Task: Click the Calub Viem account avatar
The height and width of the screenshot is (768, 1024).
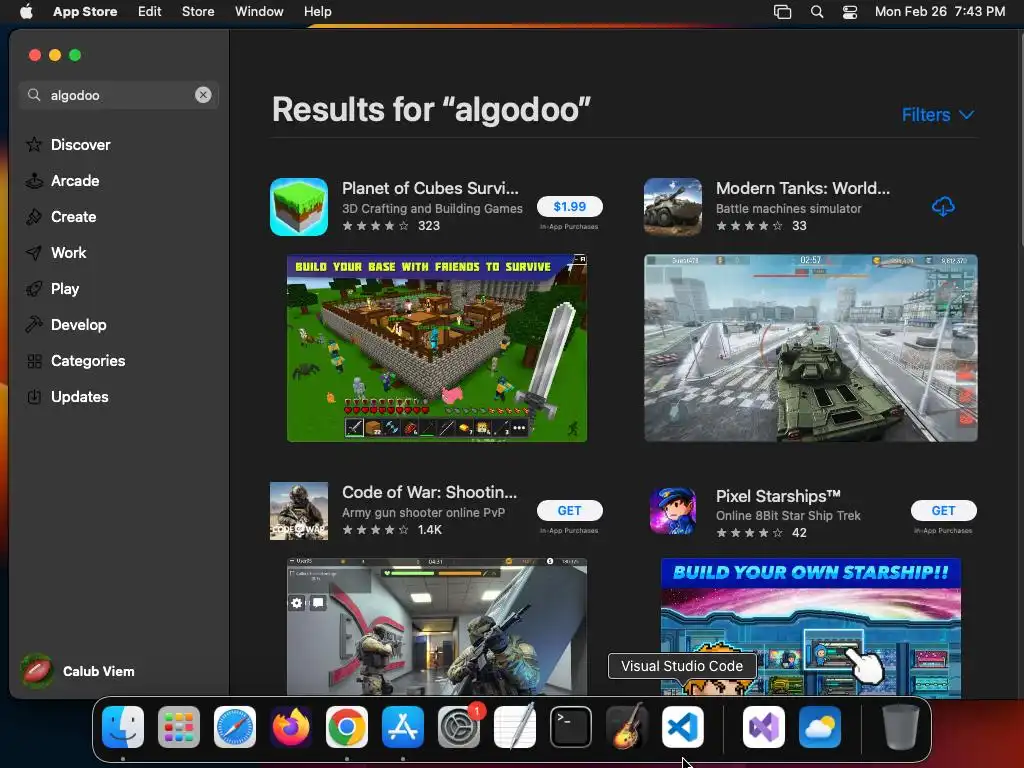Action: coord(37,671)
